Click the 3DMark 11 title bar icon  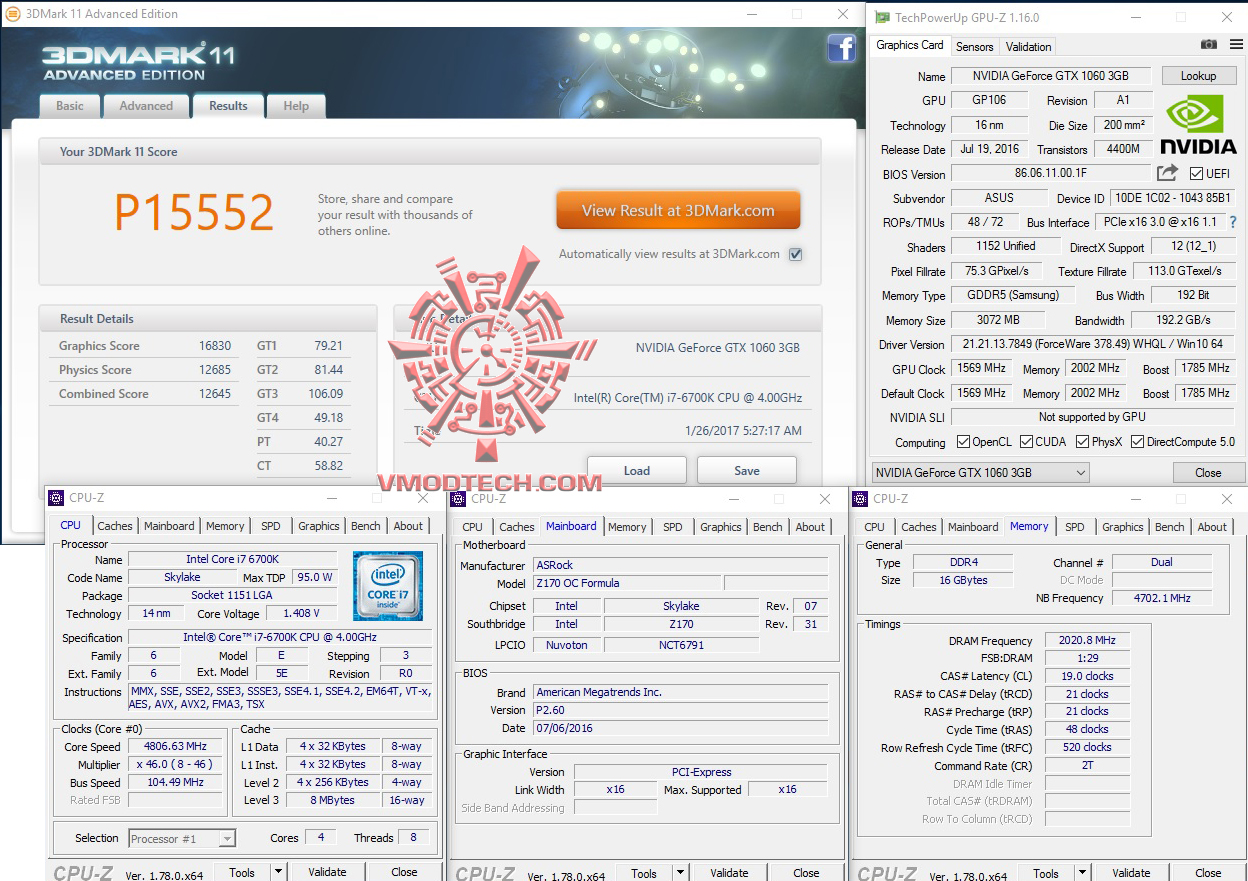click(12, 13)
